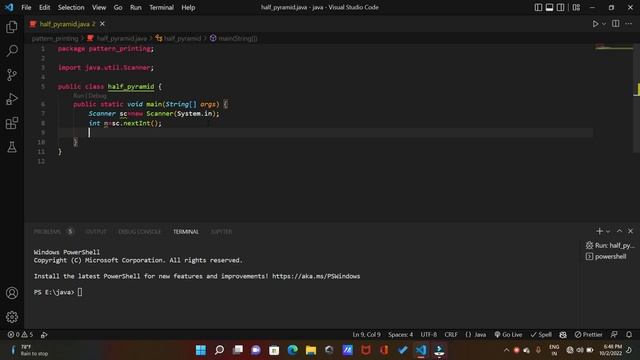Screen dimensions: 640x360
Task: Add a new terminal with plus icon
Action: 599,231
